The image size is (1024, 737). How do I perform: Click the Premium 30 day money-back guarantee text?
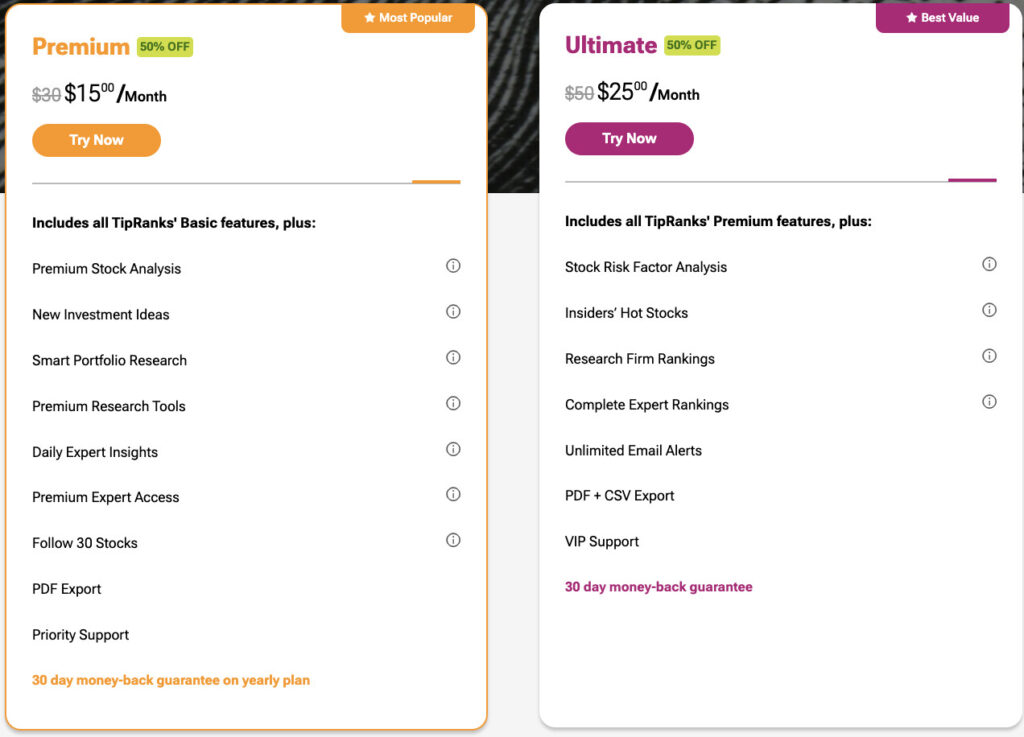pos(171,680)
